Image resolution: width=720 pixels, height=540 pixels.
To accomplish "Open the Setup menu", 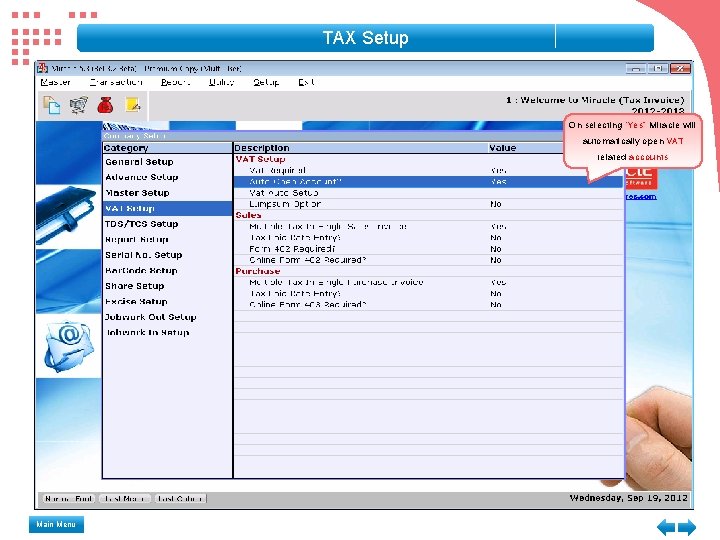I will coord(266,82).
